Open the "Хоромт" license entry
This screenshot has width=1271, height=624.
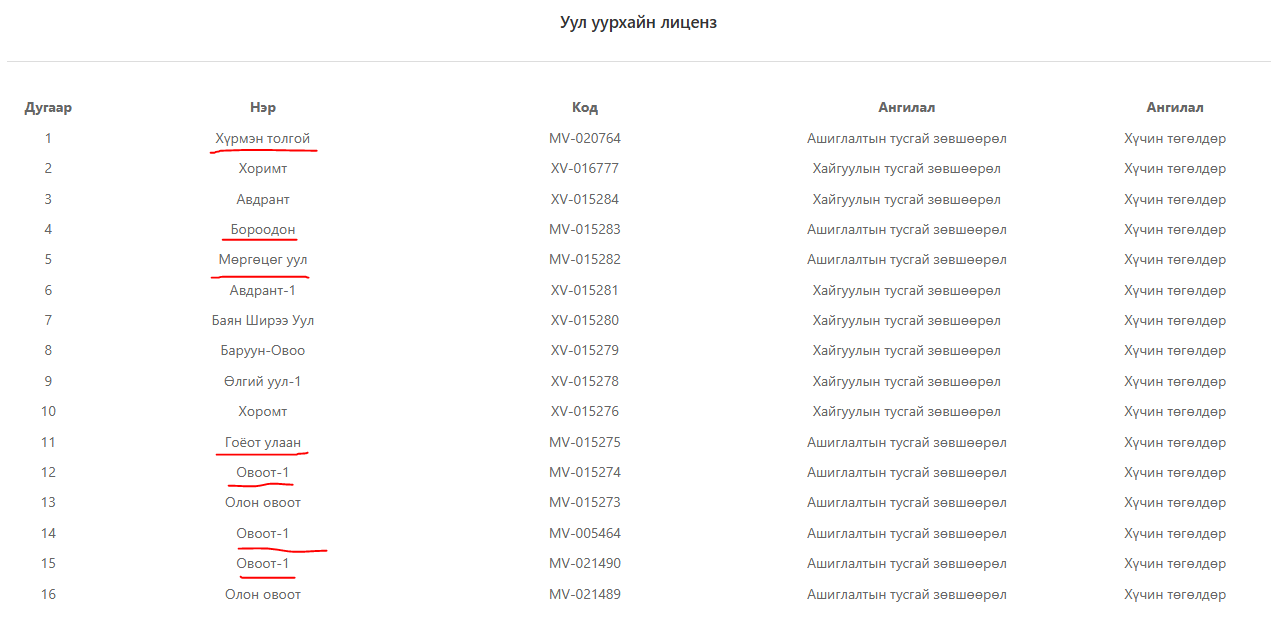pos(262,412)
